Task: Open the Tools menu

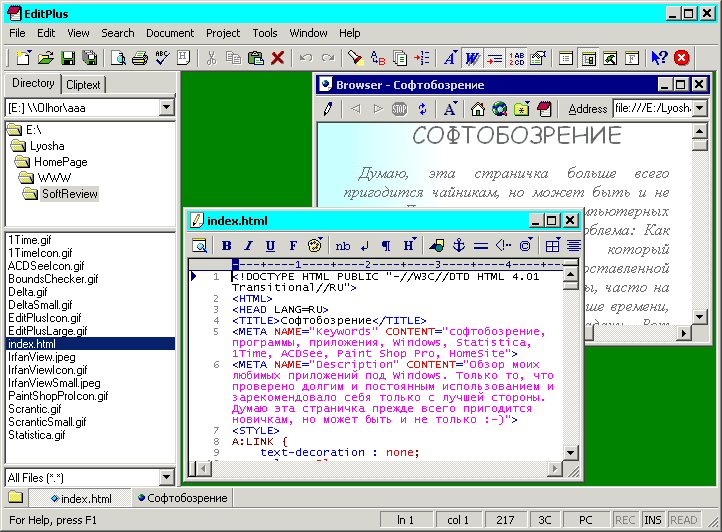Action: click(x=265, y=33)
